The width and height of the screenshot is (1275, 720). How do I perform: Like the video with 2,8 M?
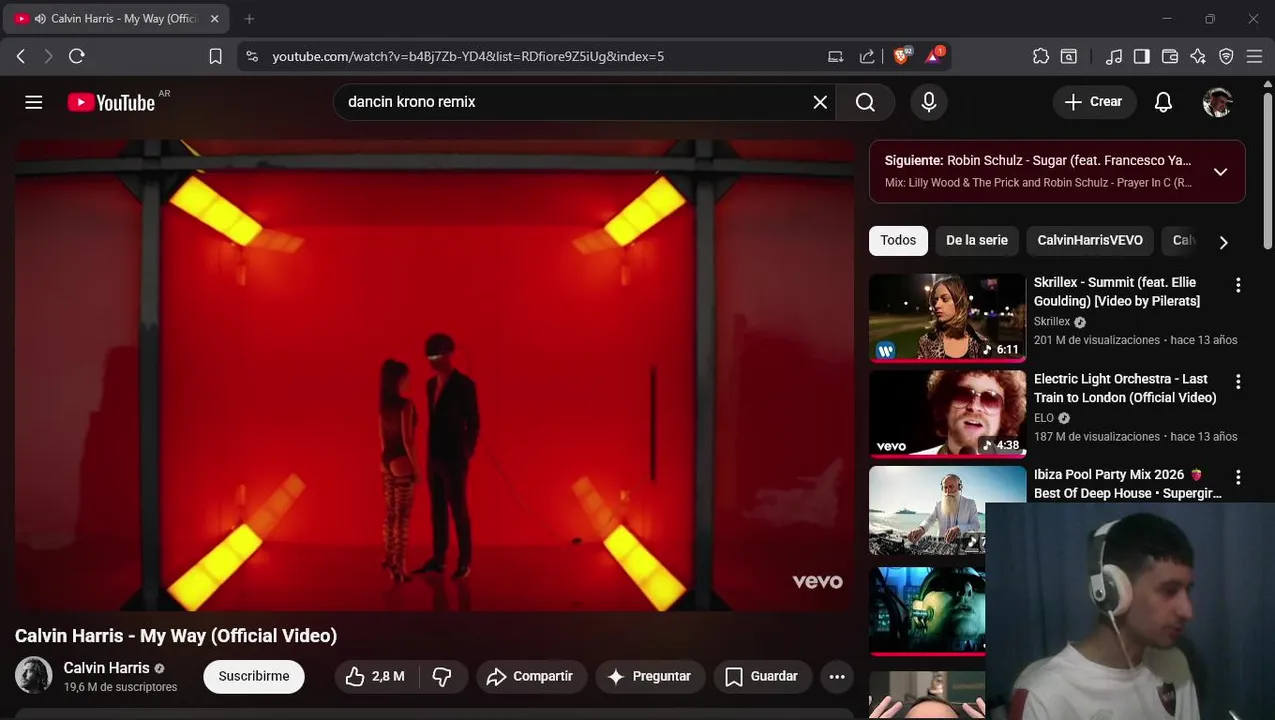tap(375, 677)
